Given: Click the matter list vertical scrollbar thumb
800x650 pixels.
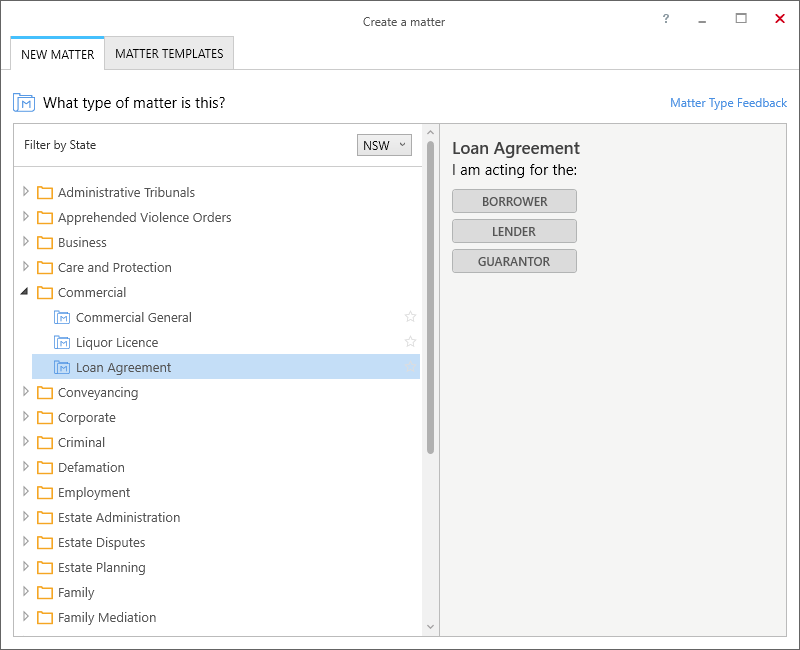Looking at the screenshot, I should pyautogui.click(x=431, y=298).
